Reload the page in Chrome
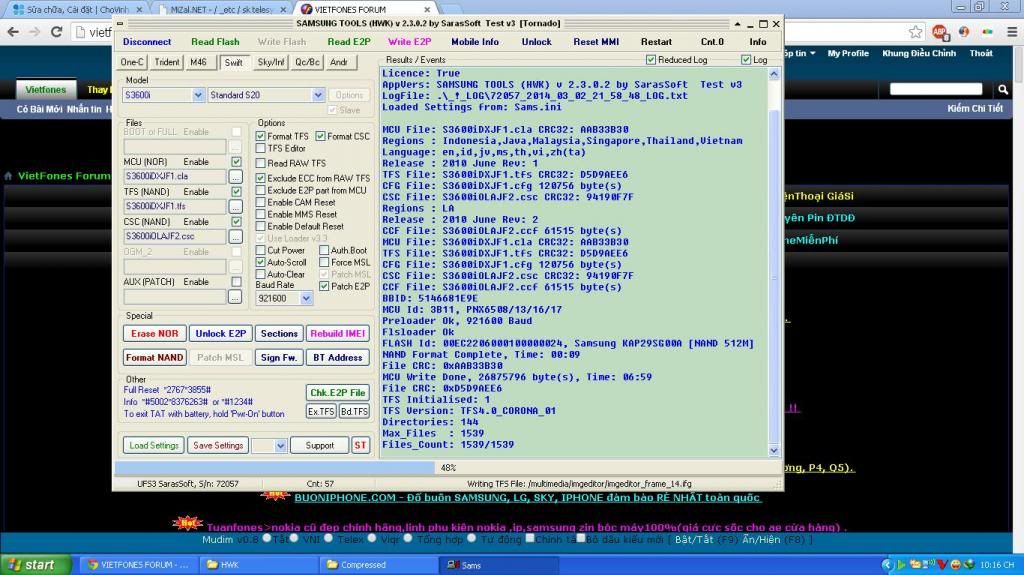This screenshot has width=1024, height=575. (57, 31)
